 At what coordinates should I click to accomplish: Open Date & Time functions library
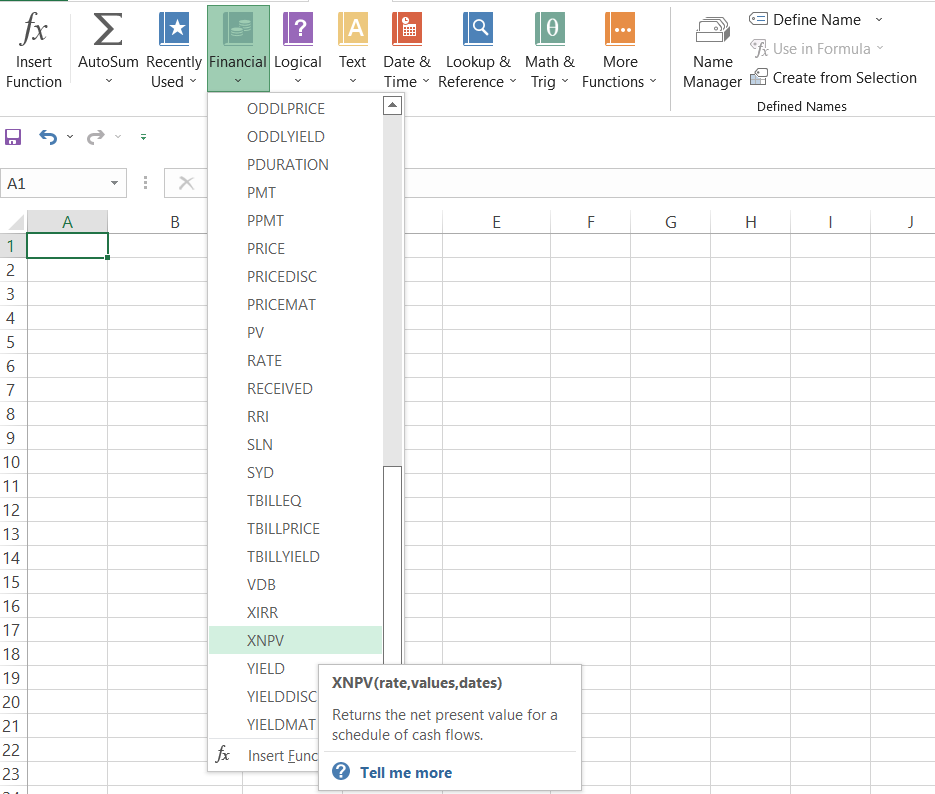(x=406, y=33)
